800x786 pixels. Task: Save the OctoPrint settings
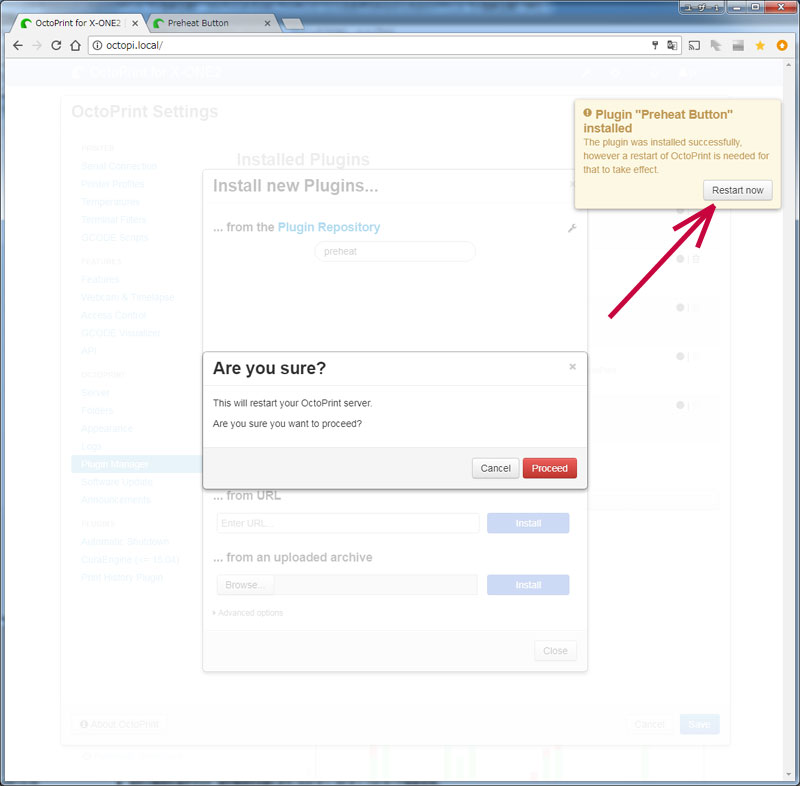(x=699, y=724)
